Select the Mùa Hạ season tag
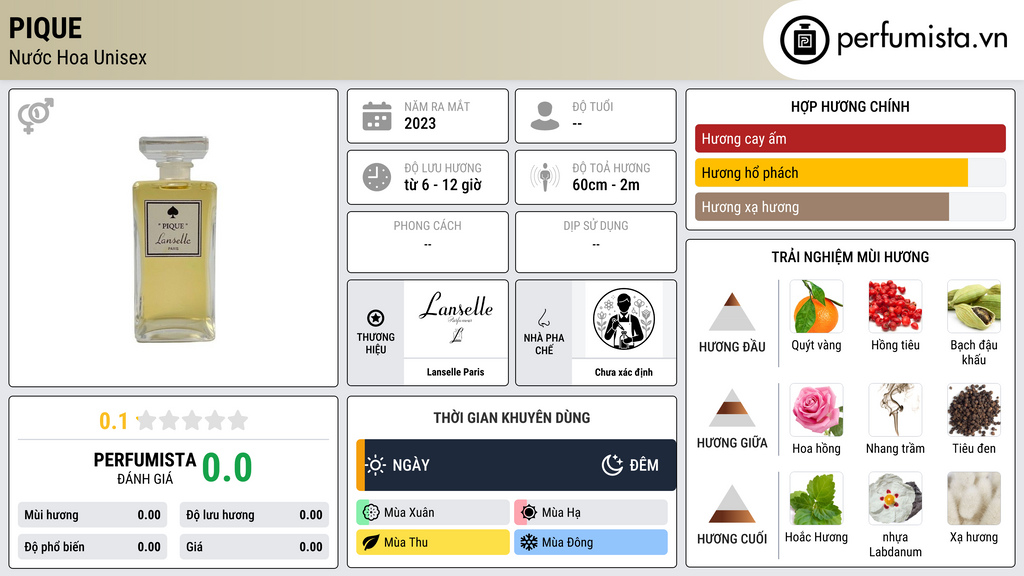This screenshot has width=1024, height=576. click(x=591, y=513)
